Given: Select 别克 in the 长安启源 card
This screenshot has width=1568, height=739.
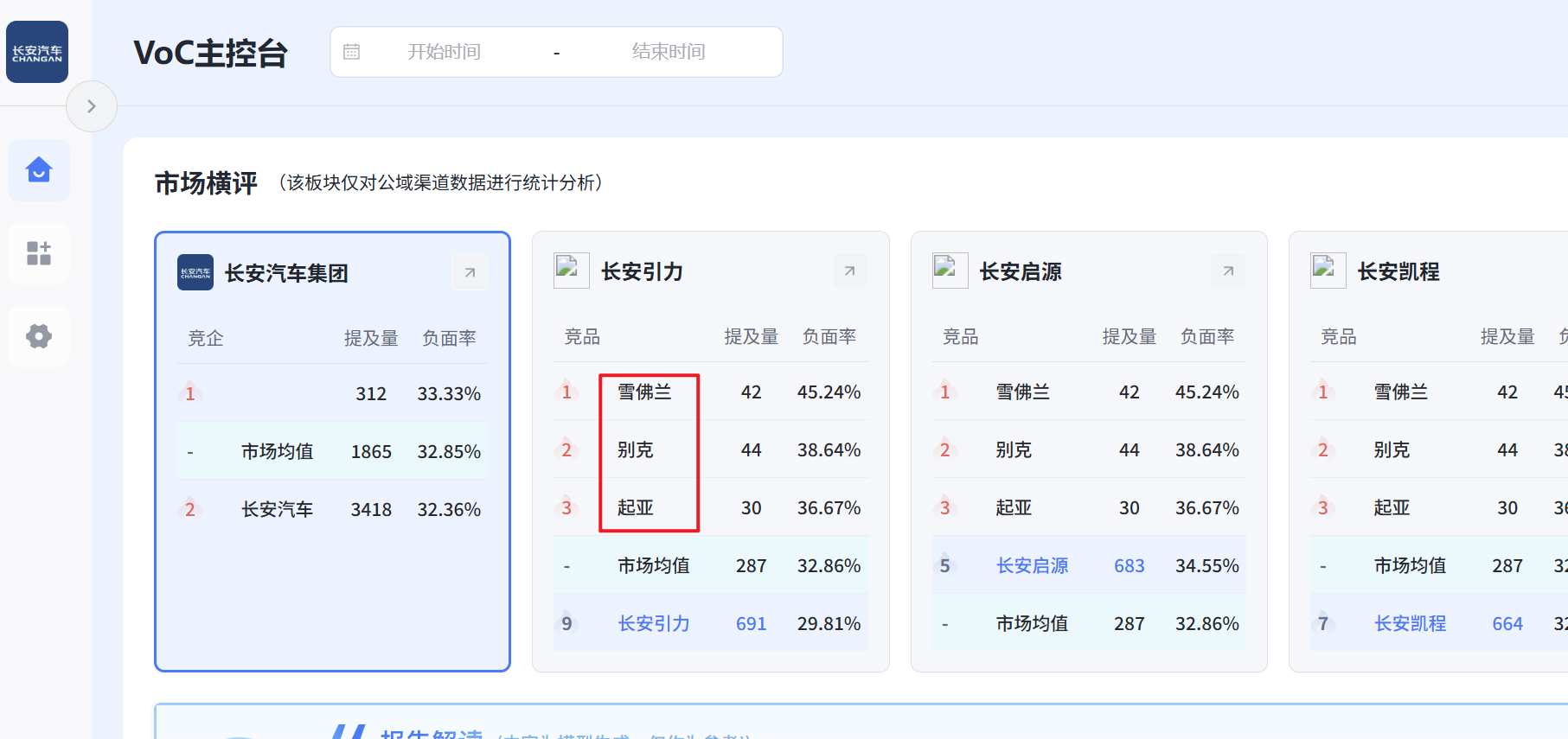Looking at the screenshot, I should point(1014,449).
